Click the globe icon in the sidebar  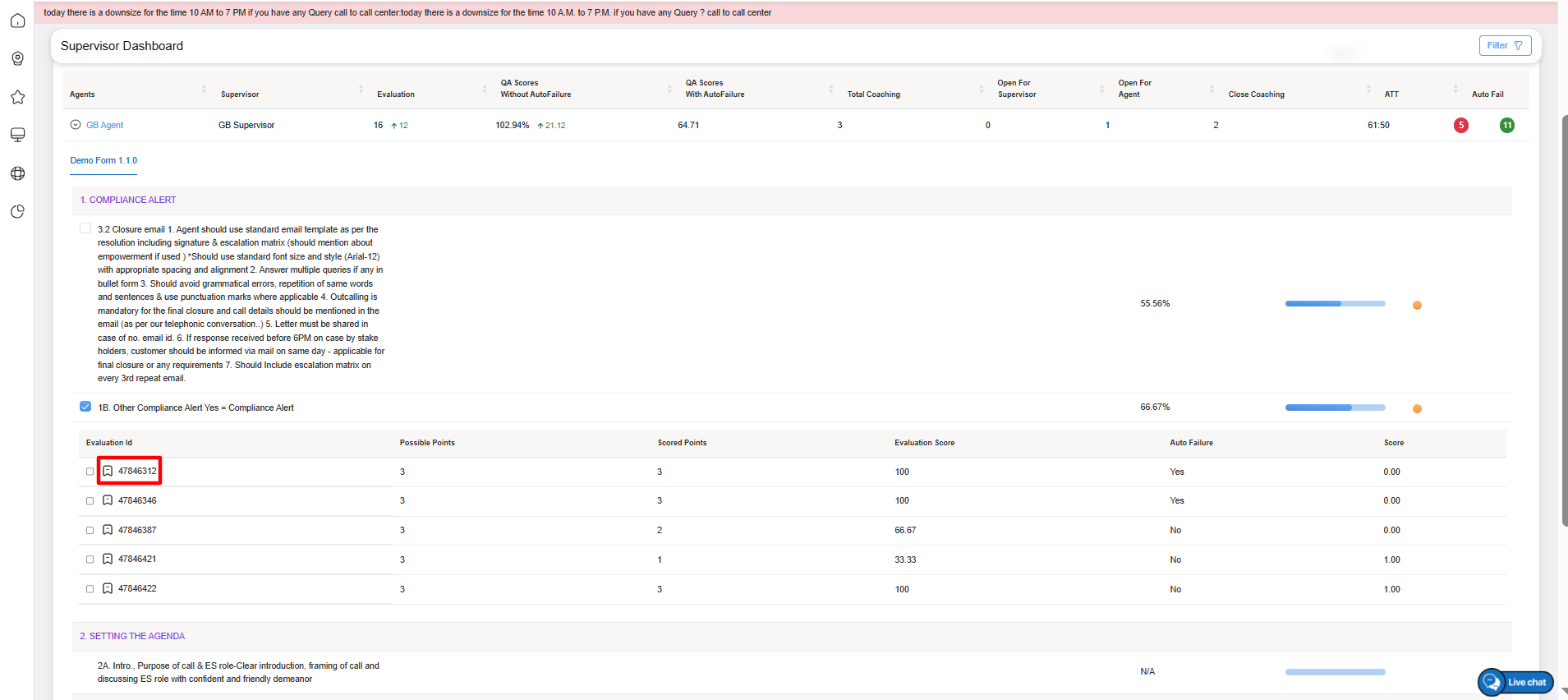pos(17,173)
